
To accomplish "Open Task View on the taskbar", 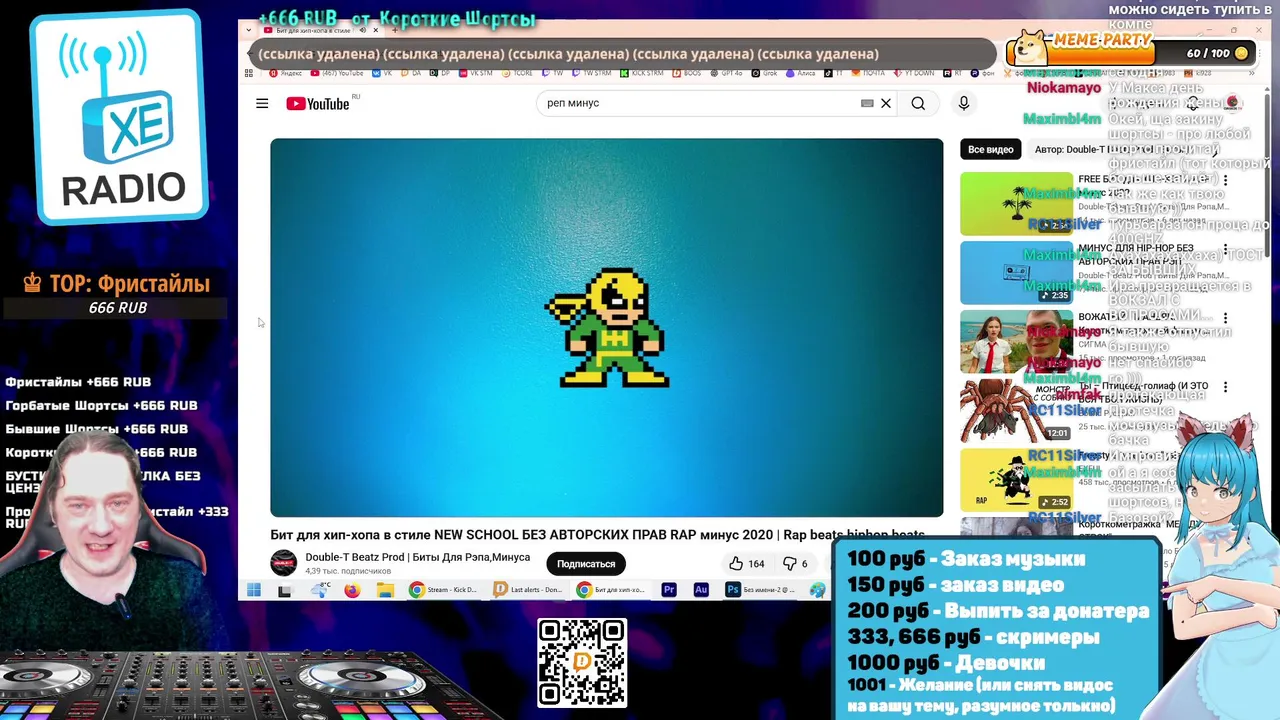I will click(x=285, y=591).
